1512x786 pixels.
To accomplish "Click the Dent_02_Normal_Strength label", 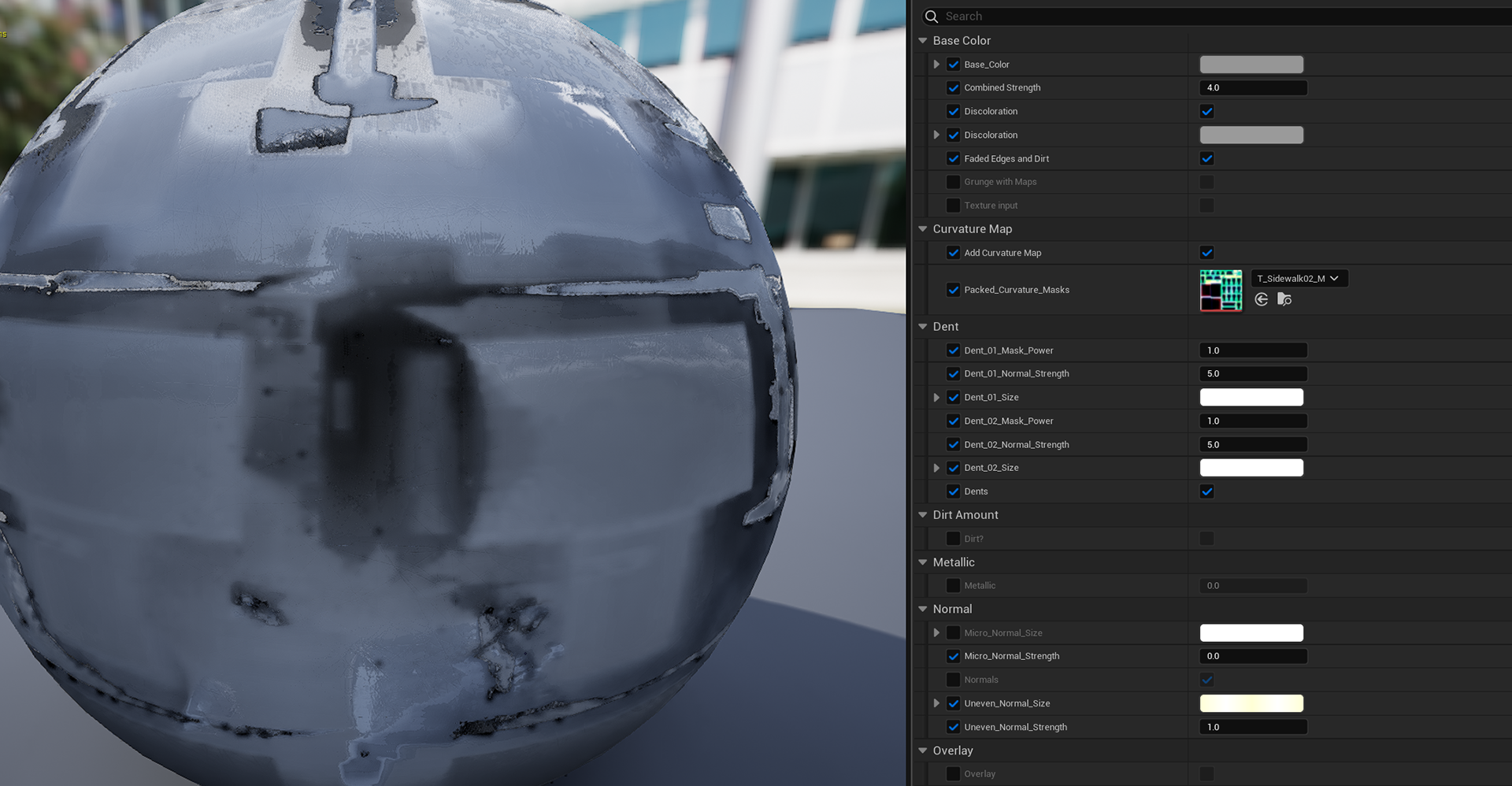I will pos(1017,445).
